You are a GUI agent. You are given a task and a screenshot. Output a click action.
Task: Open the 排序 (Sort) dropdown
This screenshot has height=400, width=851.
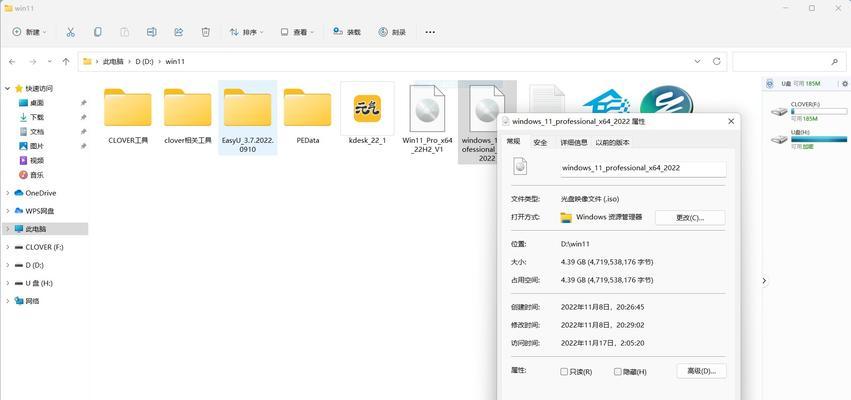pos(246,33)
